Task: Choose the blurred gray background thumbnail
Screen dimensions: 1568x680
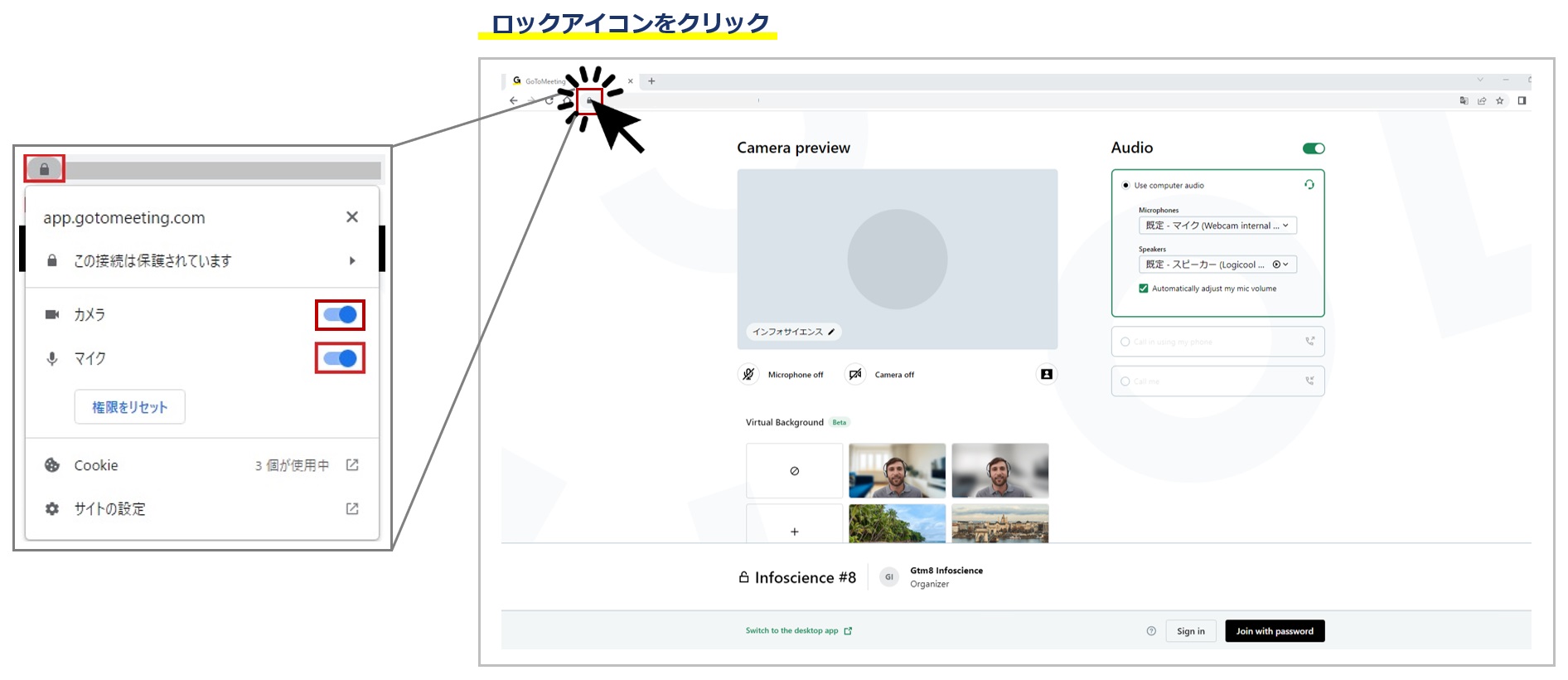Action: pyautogui.click(x=999, y=470)
